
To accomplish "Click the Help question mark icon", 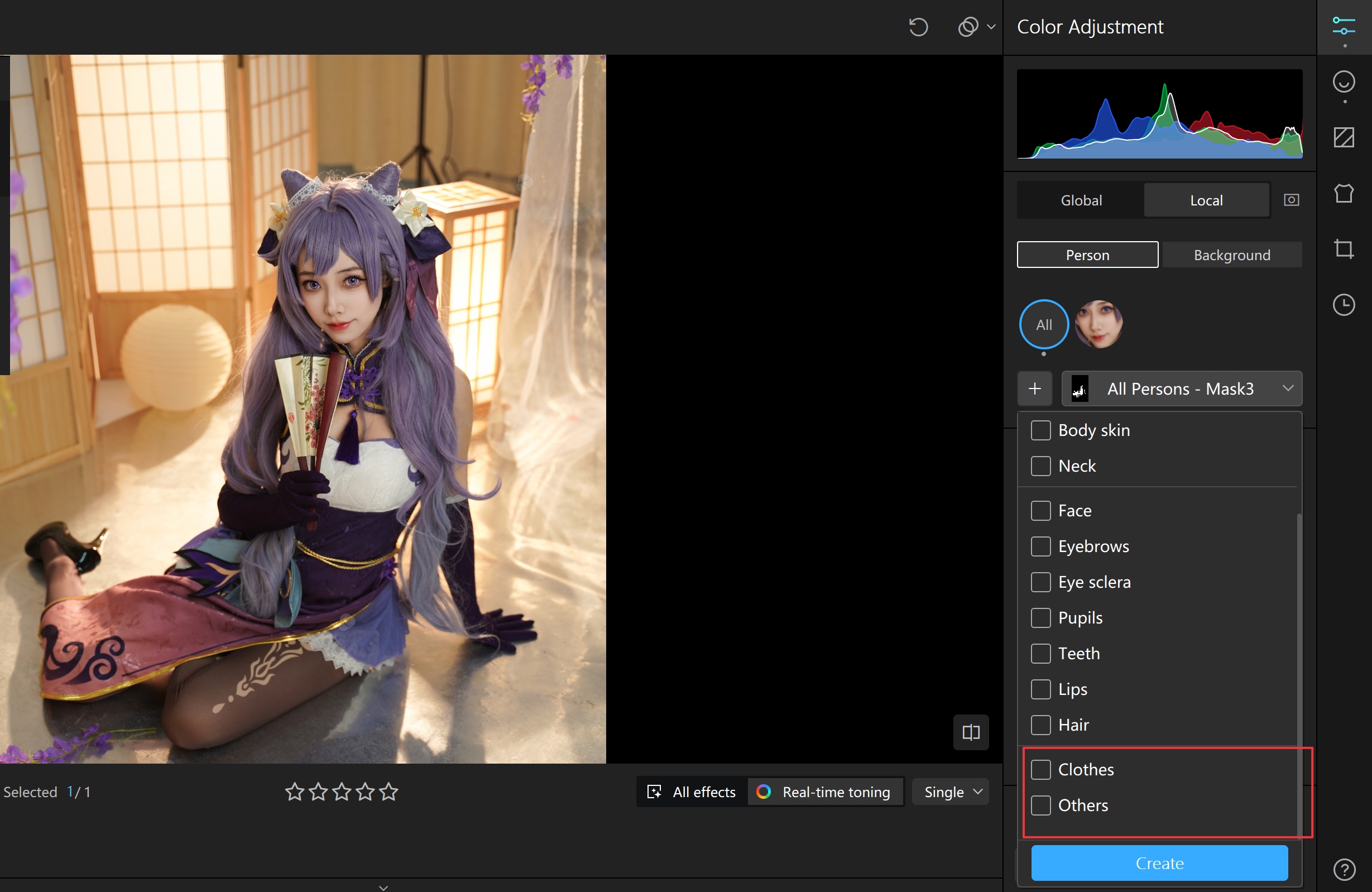I will point(1343,869).
